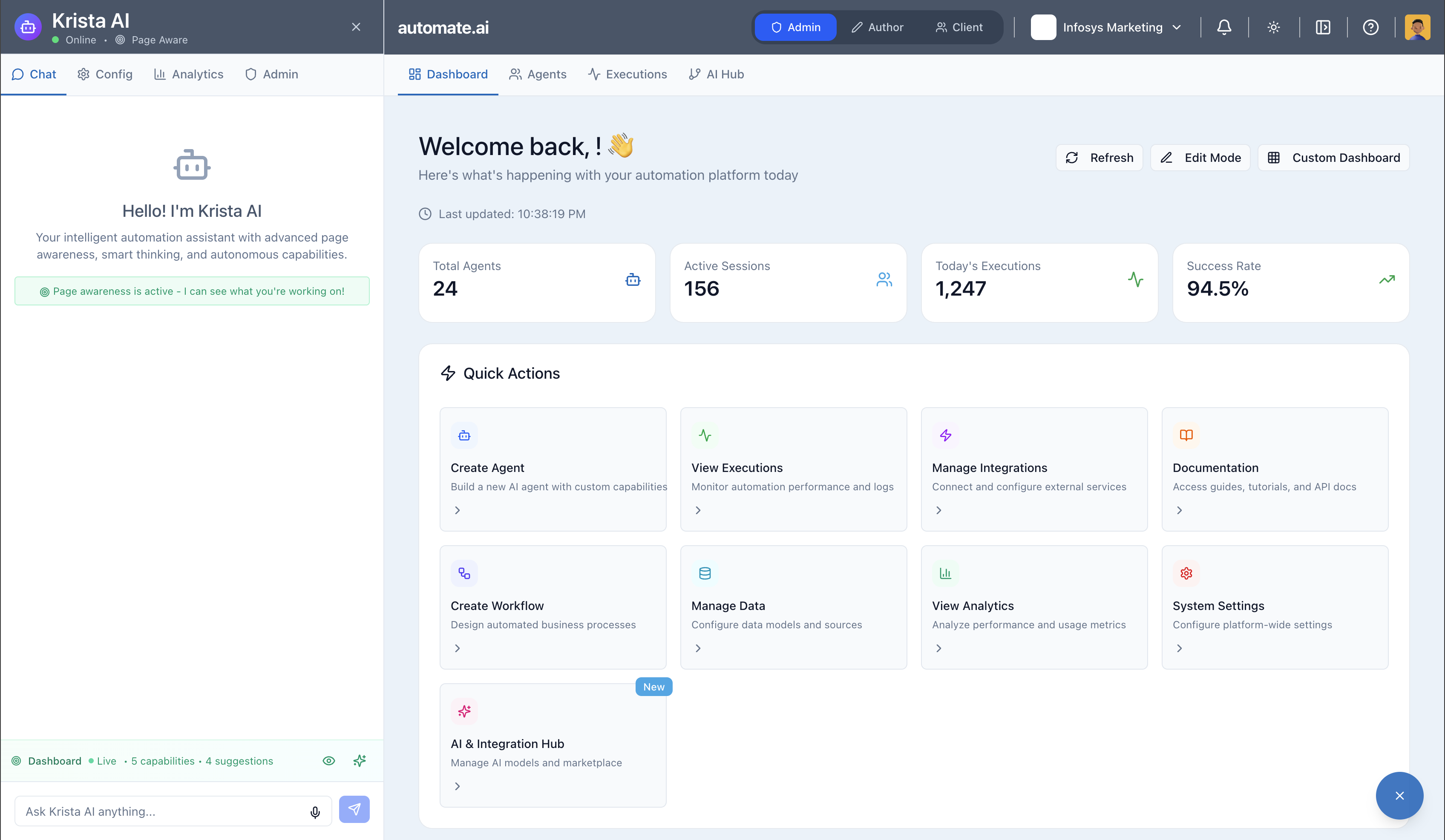Image resolution: width=1445 pixels, height=840 pixels.
Task: Open the Custom Dashboard button
Action: pyautogui.click(x=1333, y=158)
